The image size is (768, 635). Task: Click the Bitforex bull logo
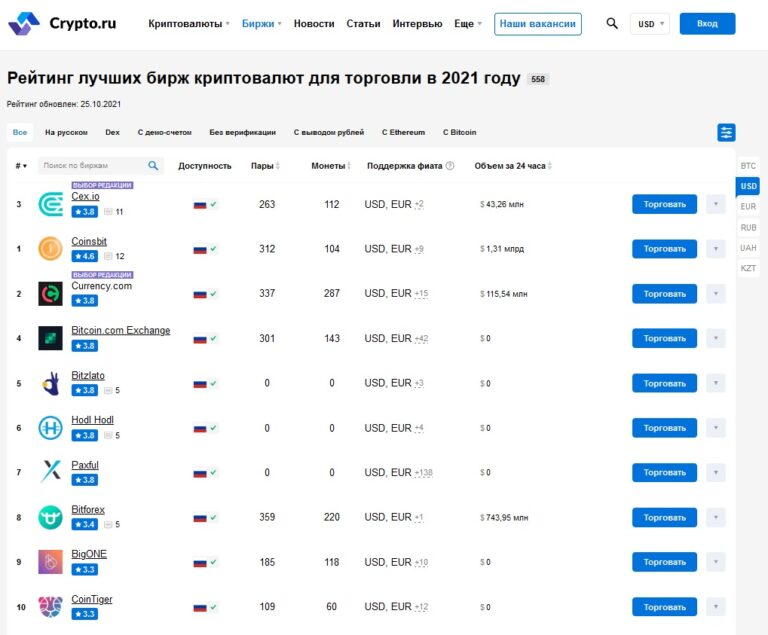tap(50, 517)
